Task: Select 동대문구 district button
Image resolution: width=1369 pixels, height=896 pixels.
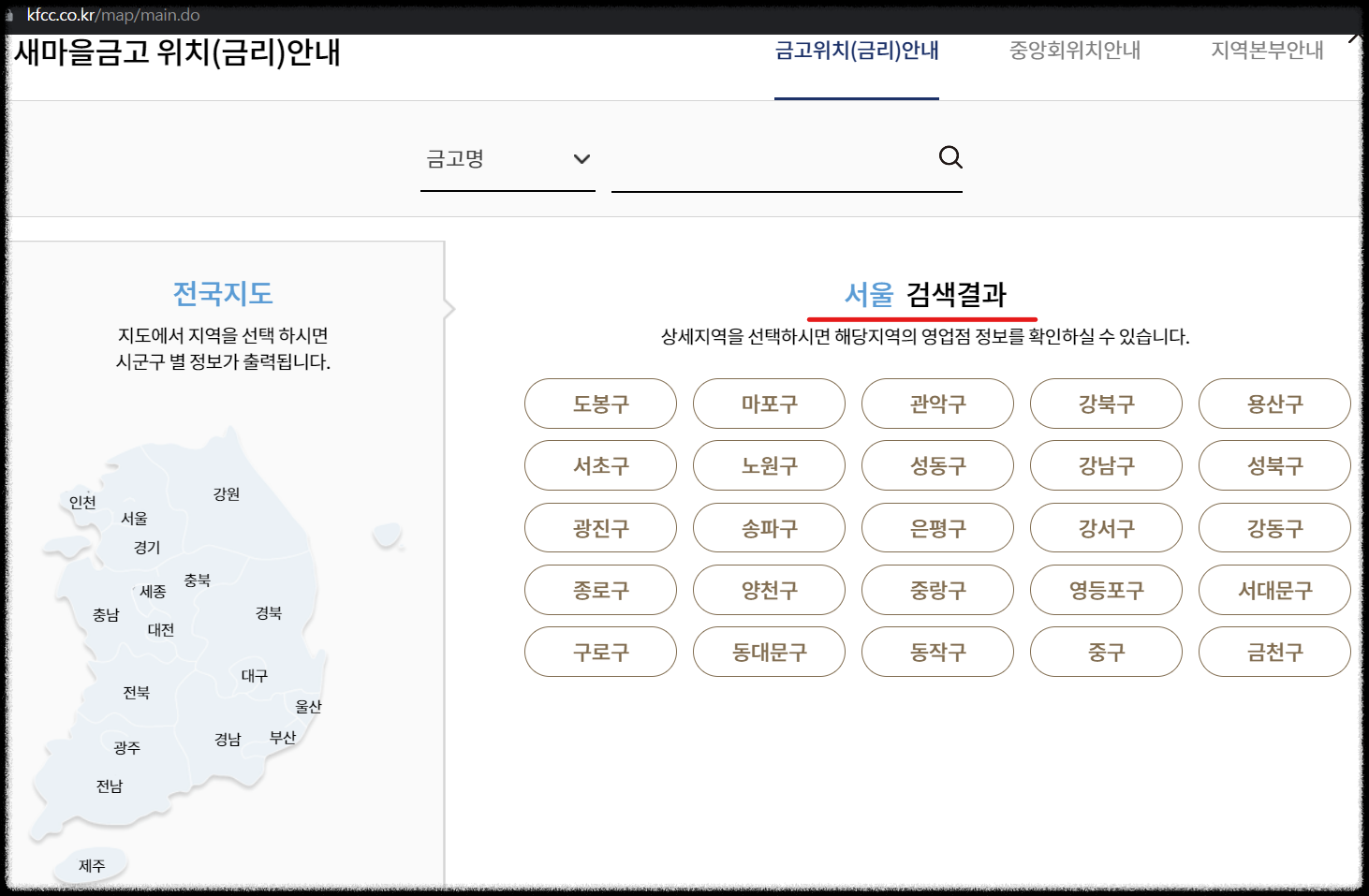Action: (769, 652)
